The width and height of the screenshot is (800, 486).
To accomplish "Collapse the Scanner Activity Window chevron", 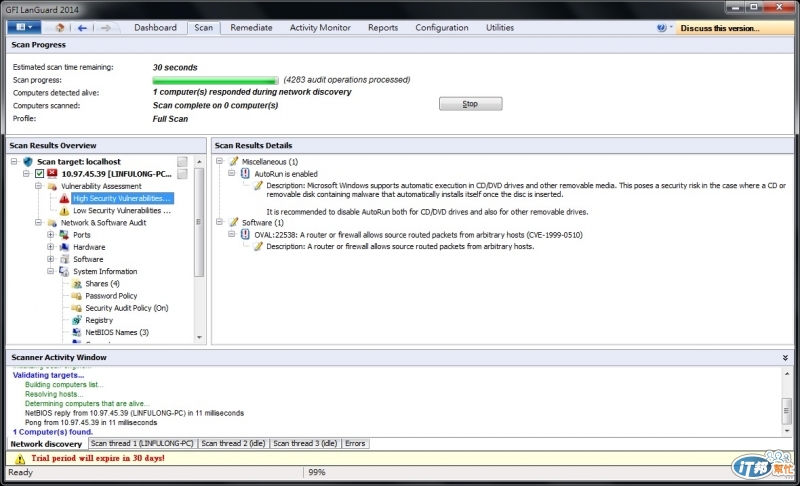I will point(785,358).
